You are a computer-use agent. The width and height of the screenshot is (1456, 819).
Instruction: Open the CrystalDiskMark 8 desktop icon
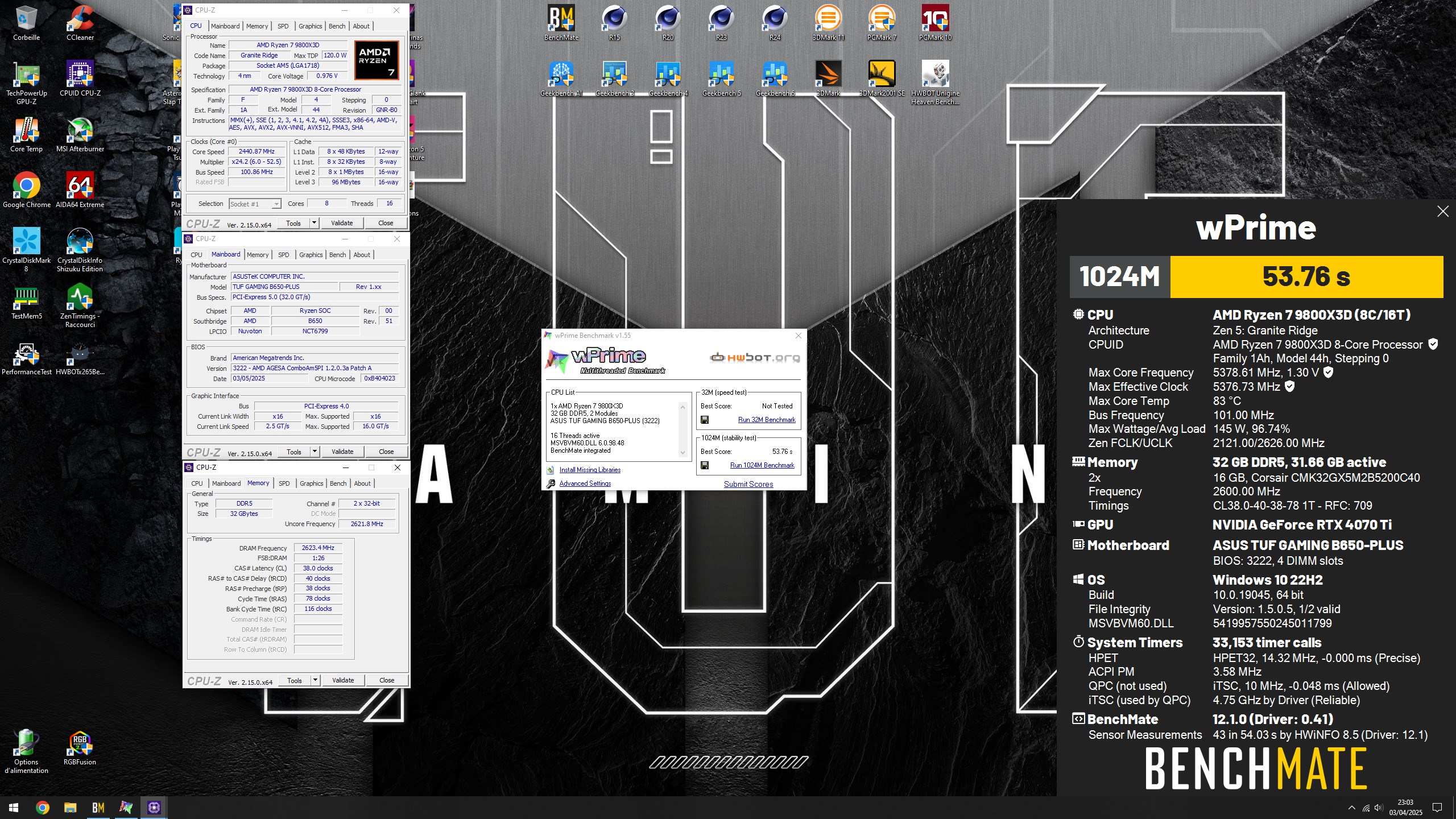(x=27, y=250)
